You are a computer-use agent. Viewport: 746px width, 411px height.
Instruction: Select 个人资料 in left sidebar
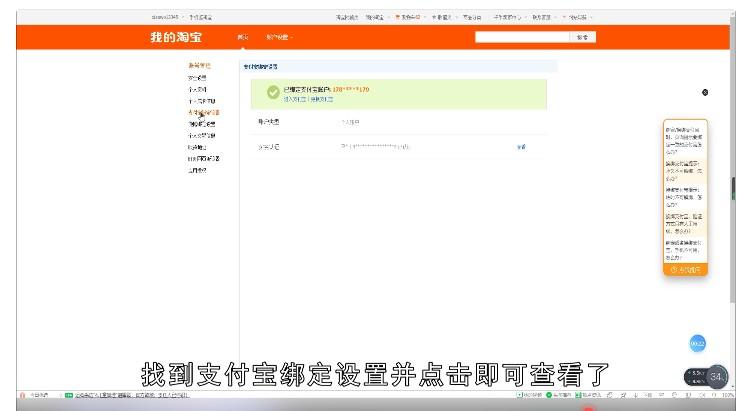(x=197, y=89)
